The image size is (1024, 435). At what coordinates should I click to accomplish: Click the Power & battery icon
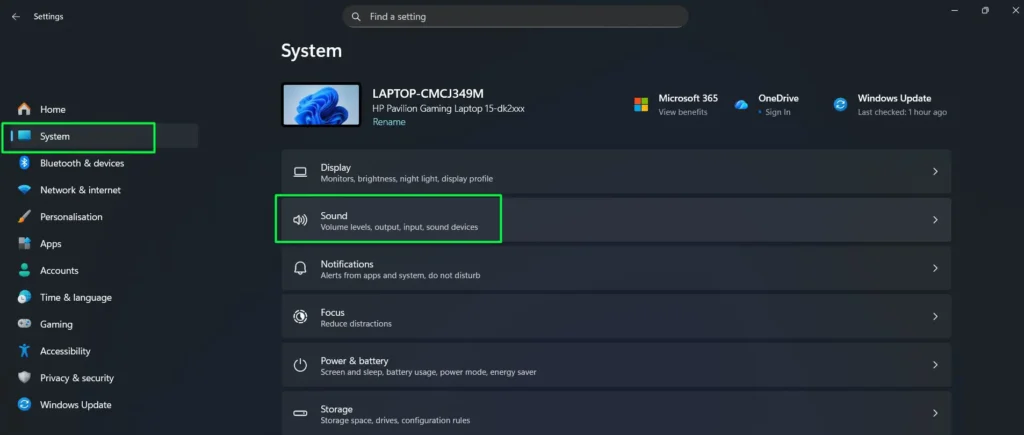coord(300,365)
